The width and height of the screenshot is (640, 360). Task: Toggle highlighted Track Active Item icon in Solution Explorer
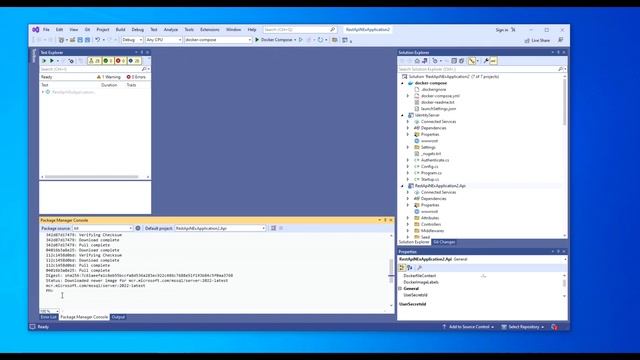[x=472, y=61]
